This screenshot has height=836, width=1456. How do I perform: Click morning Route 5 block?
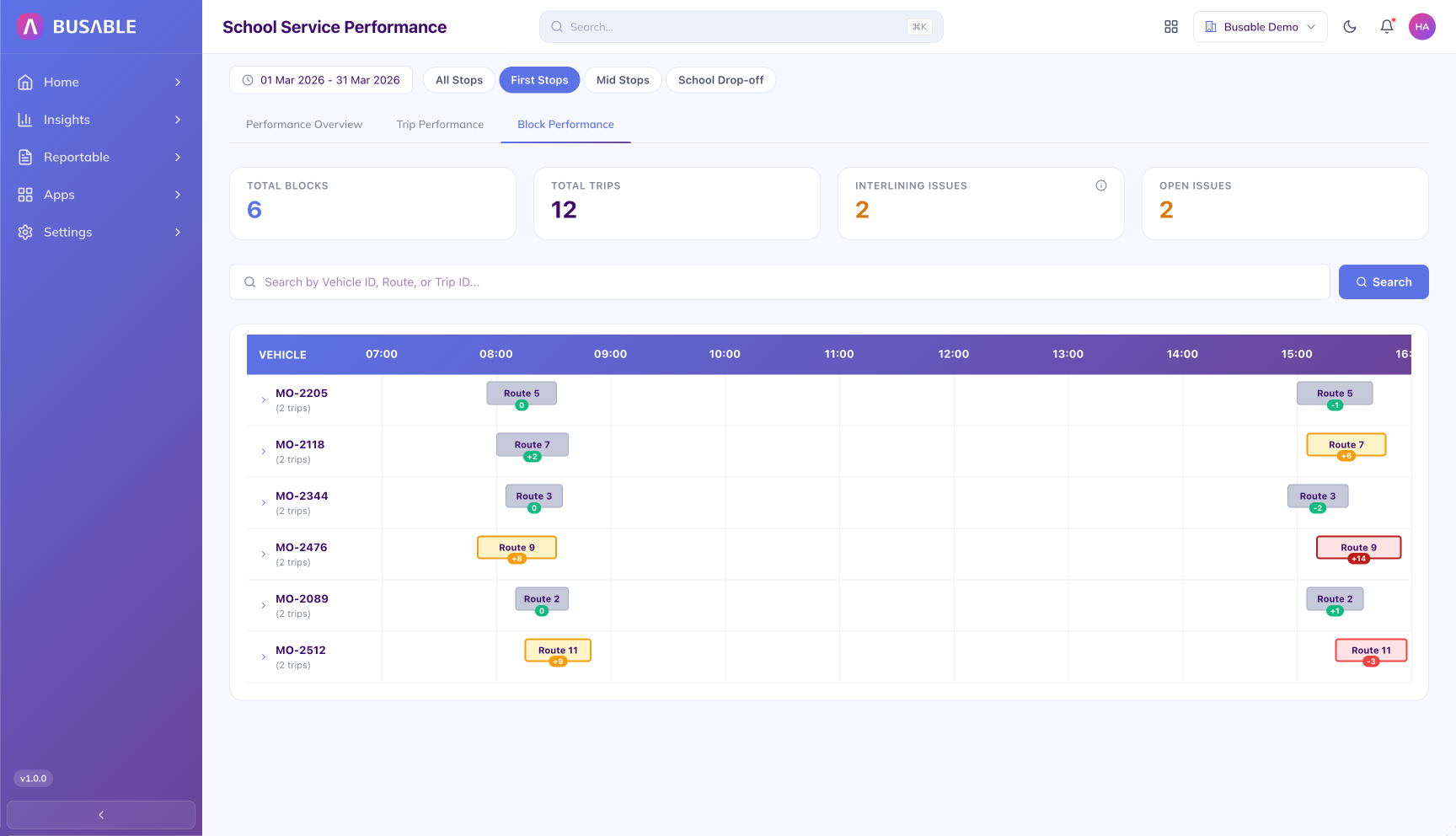[x=522, y=394]
